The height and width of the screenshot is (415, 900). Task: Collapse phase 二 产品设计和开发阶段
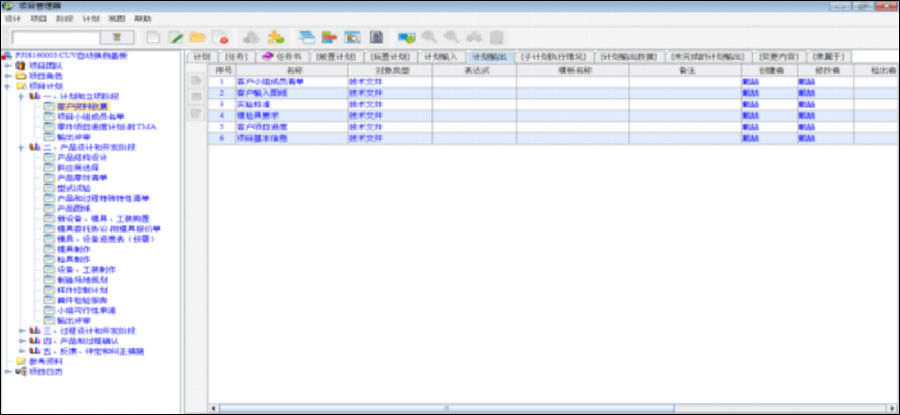(21, 147)
